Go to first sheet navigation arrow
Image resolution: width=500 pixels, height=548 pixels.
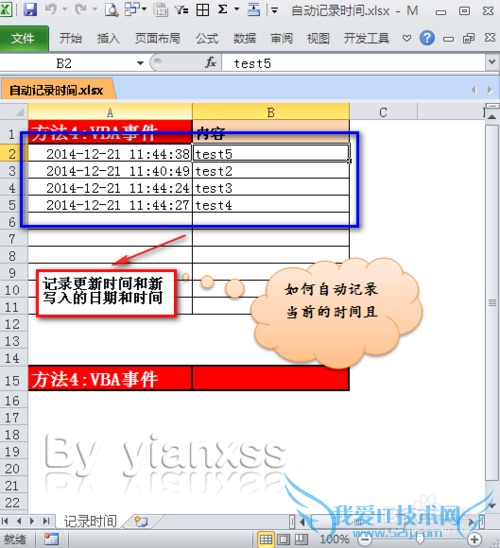[x=5, y=521]
